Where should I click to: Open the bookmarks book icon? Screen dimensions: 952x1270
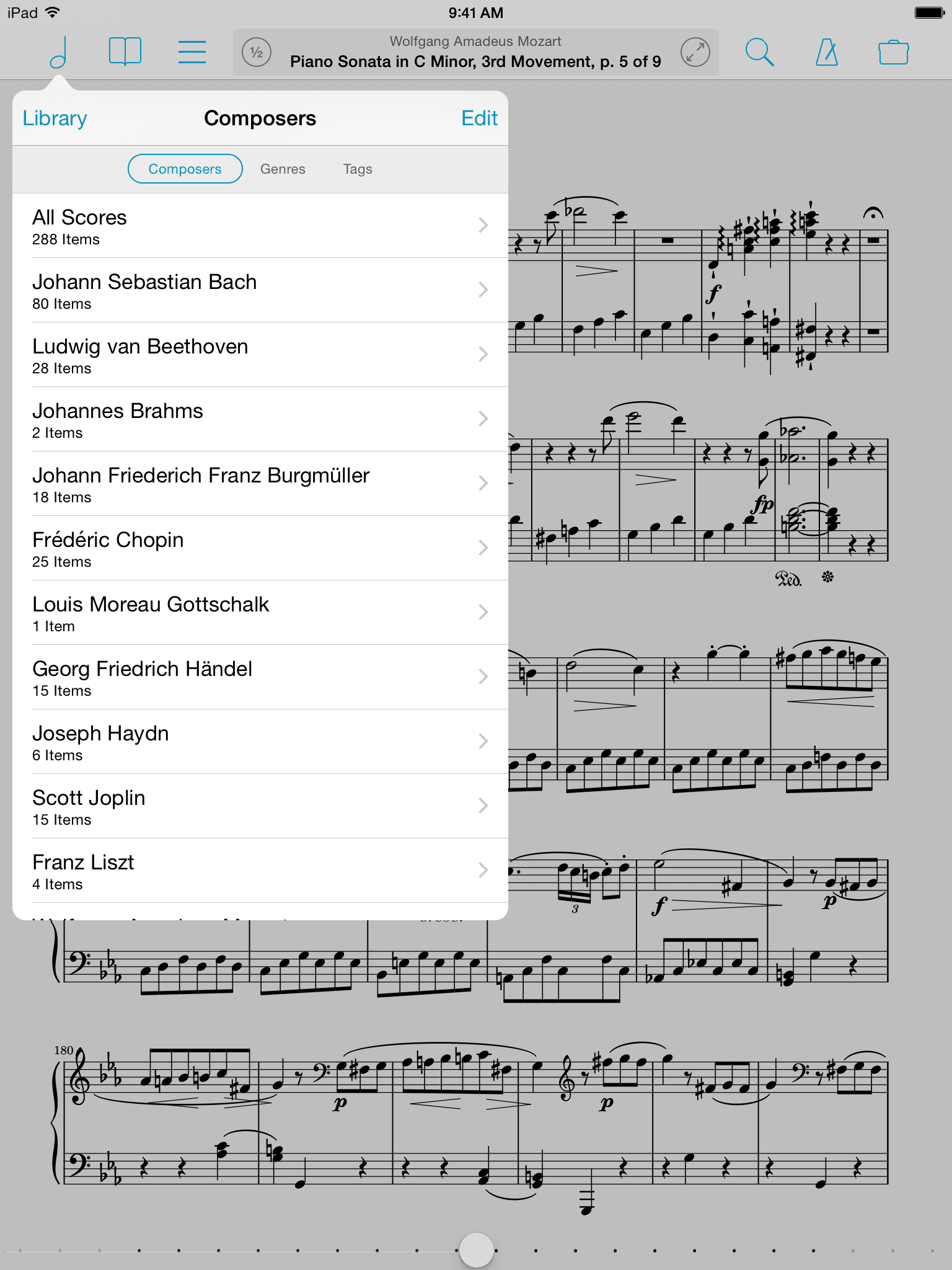[x=125, y=51]
